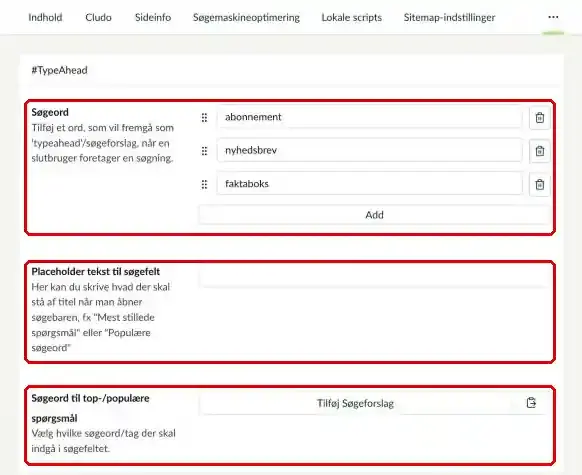Open the Sitemap-indstillinger tab

pyautogui.click(x=449, y=17)
